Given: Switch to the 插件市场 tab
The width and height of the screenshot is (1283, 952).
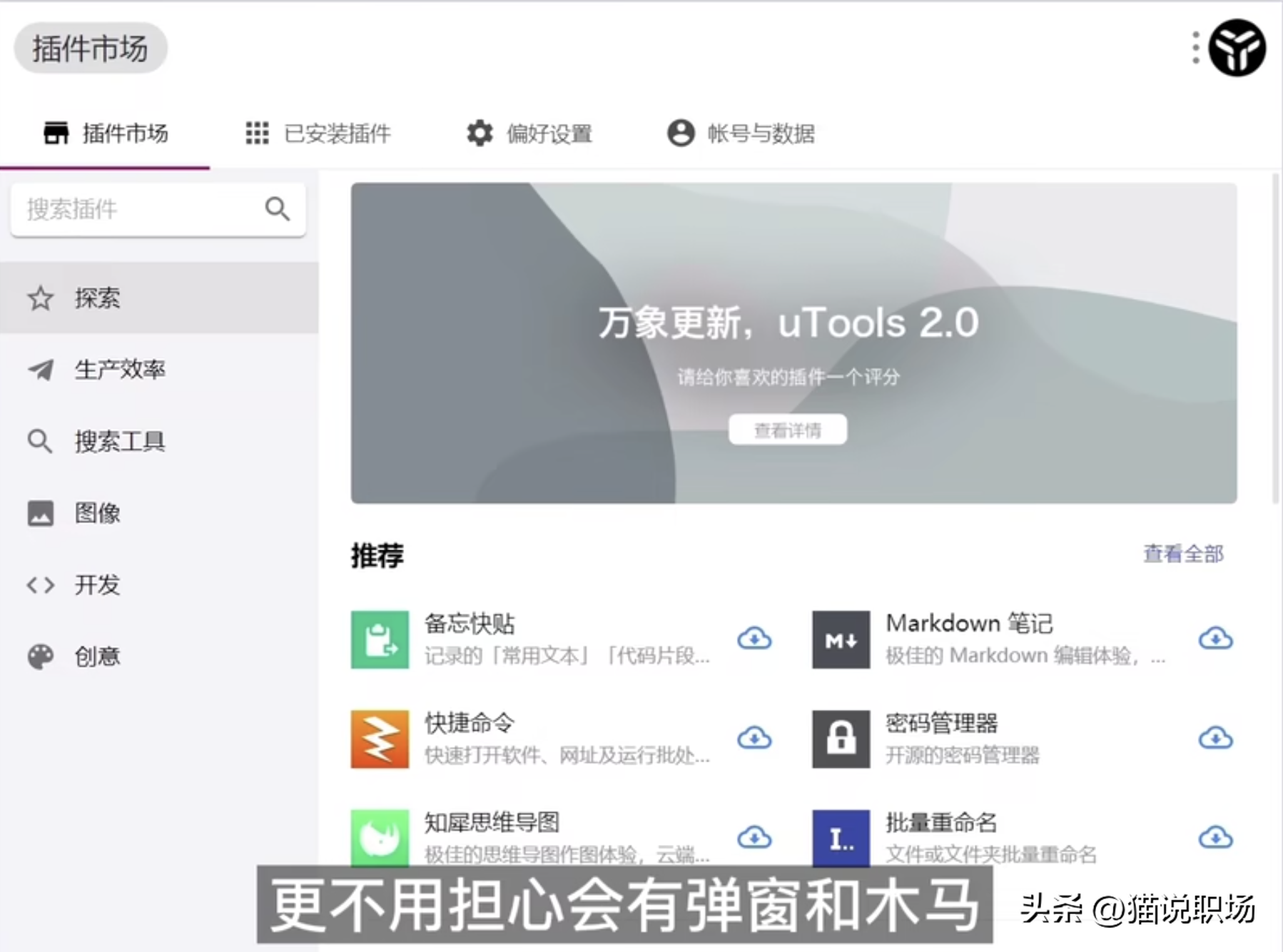Looking at the screenshot, I should tap(105, 133).
